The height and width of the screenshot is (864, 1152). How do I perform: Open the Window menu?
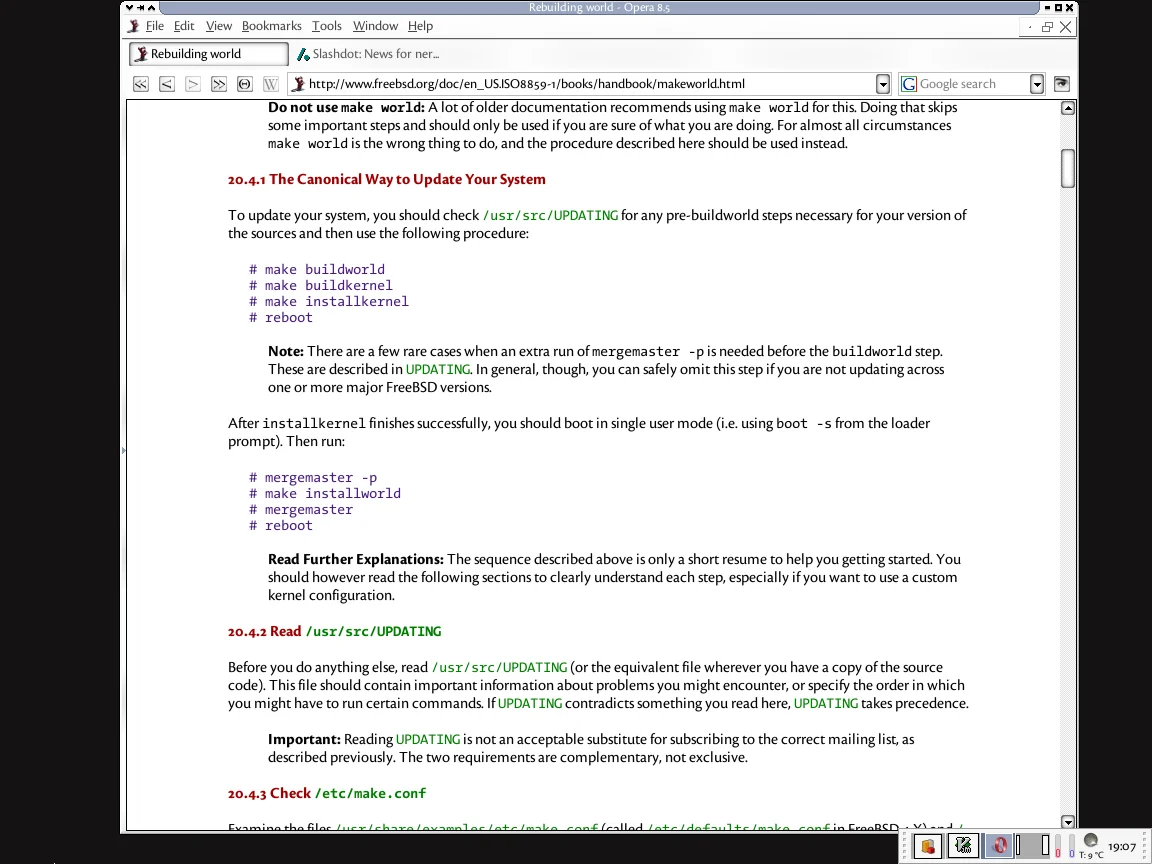375,26
